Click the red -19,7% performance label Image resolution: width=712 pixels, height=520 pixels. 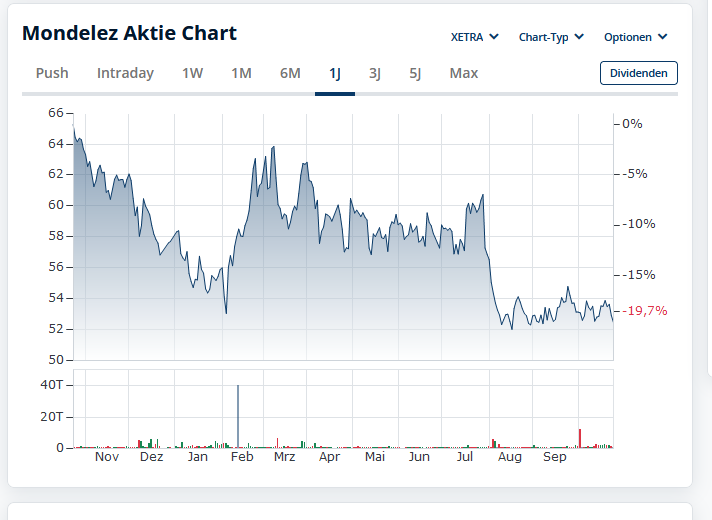click(646, 311)
